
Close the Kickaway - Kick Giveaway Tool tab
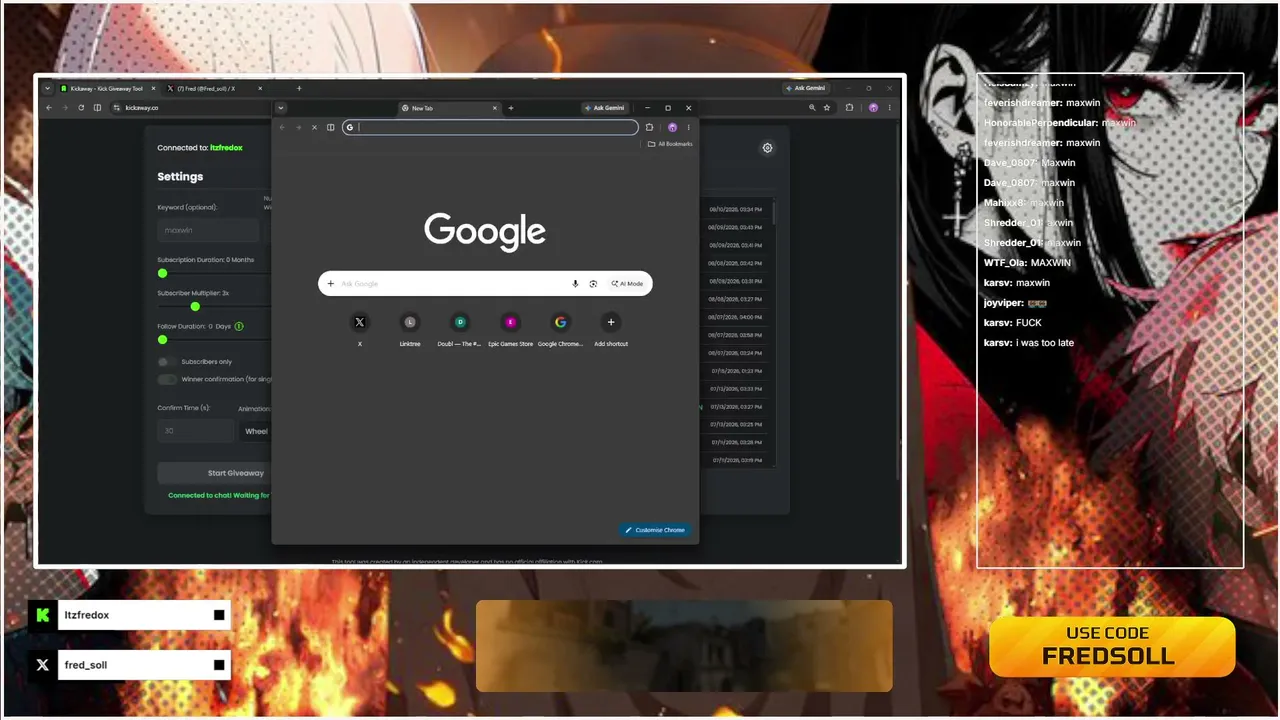153,88
